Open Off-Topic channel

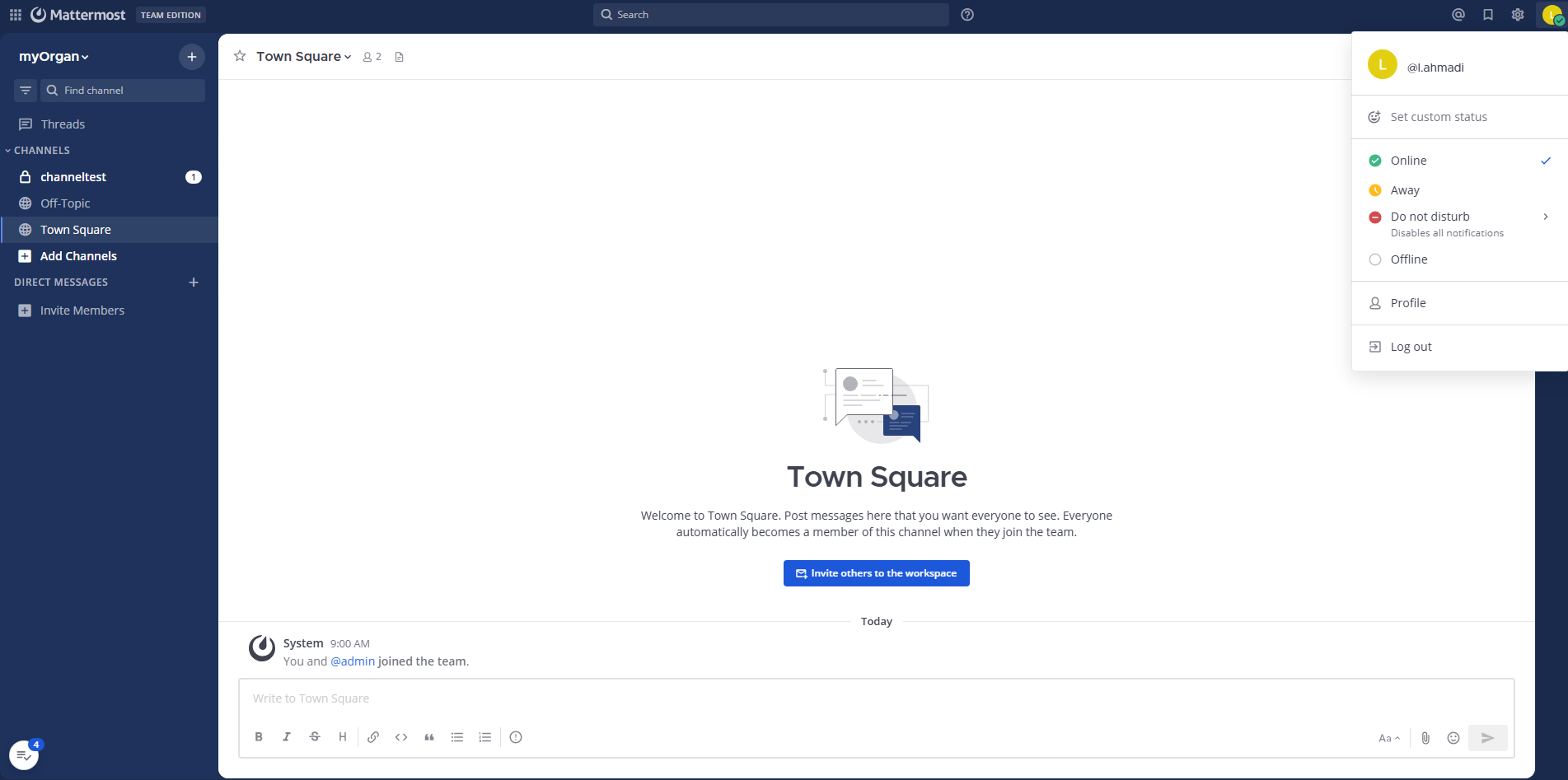tap(109, 203)
